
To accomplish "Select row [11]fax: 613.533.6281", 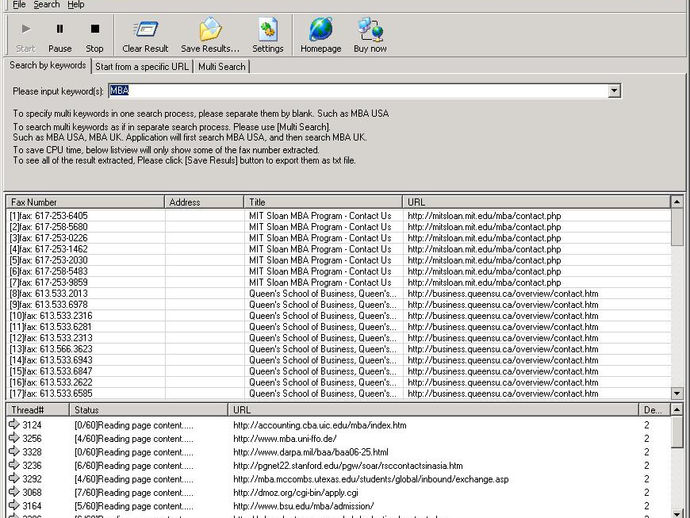I will point(339,327).
